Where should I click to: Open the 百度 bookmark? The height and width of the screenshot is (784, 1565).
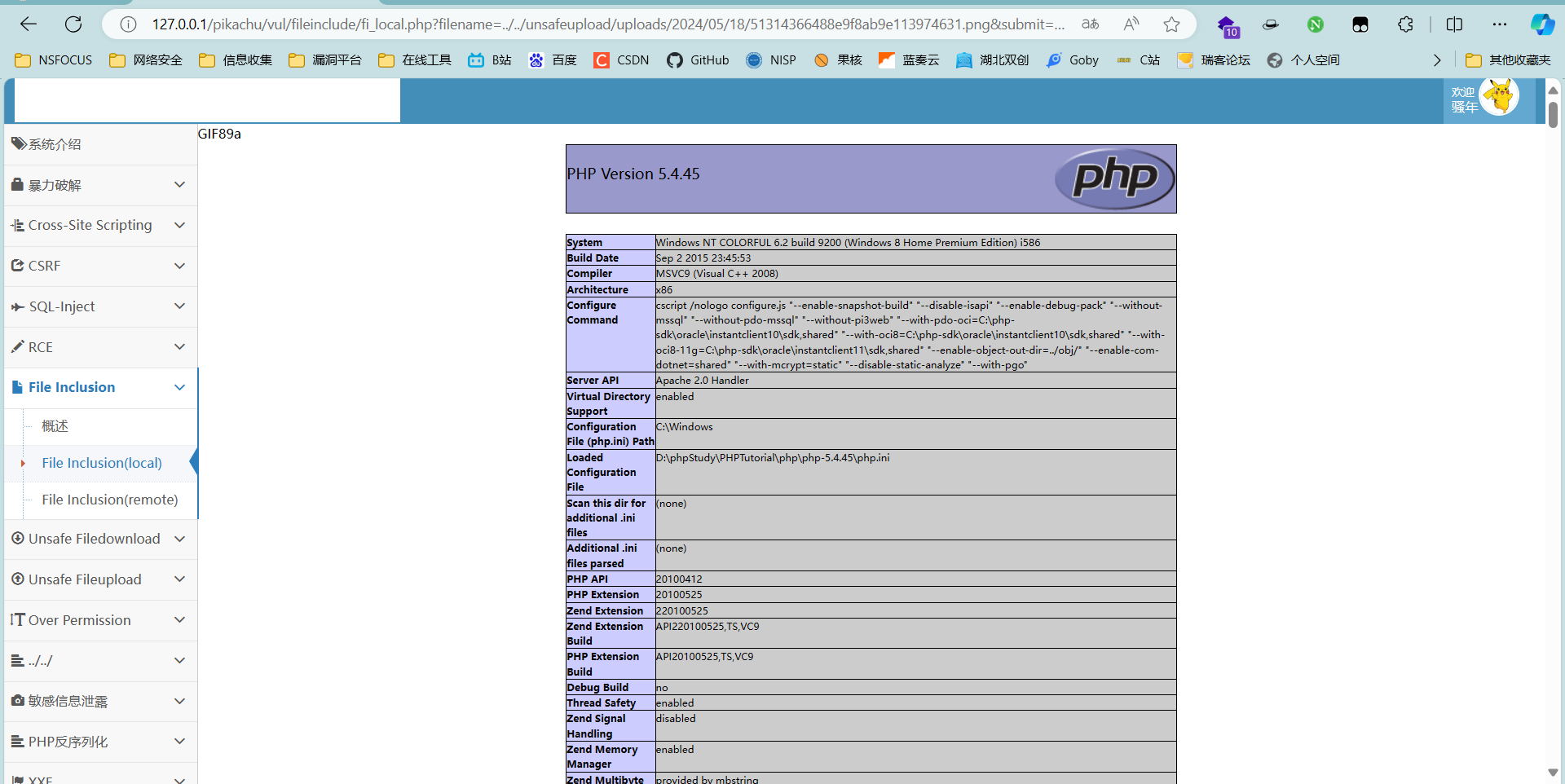coord(553,60)
